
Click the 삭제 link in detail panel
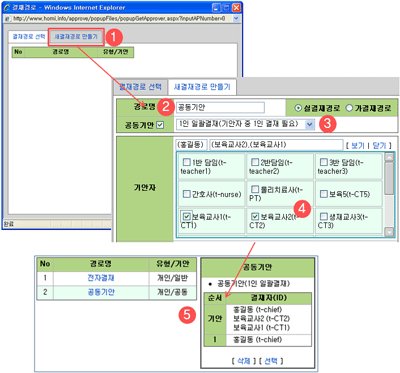pyautogui.click(x=244, y=361)
